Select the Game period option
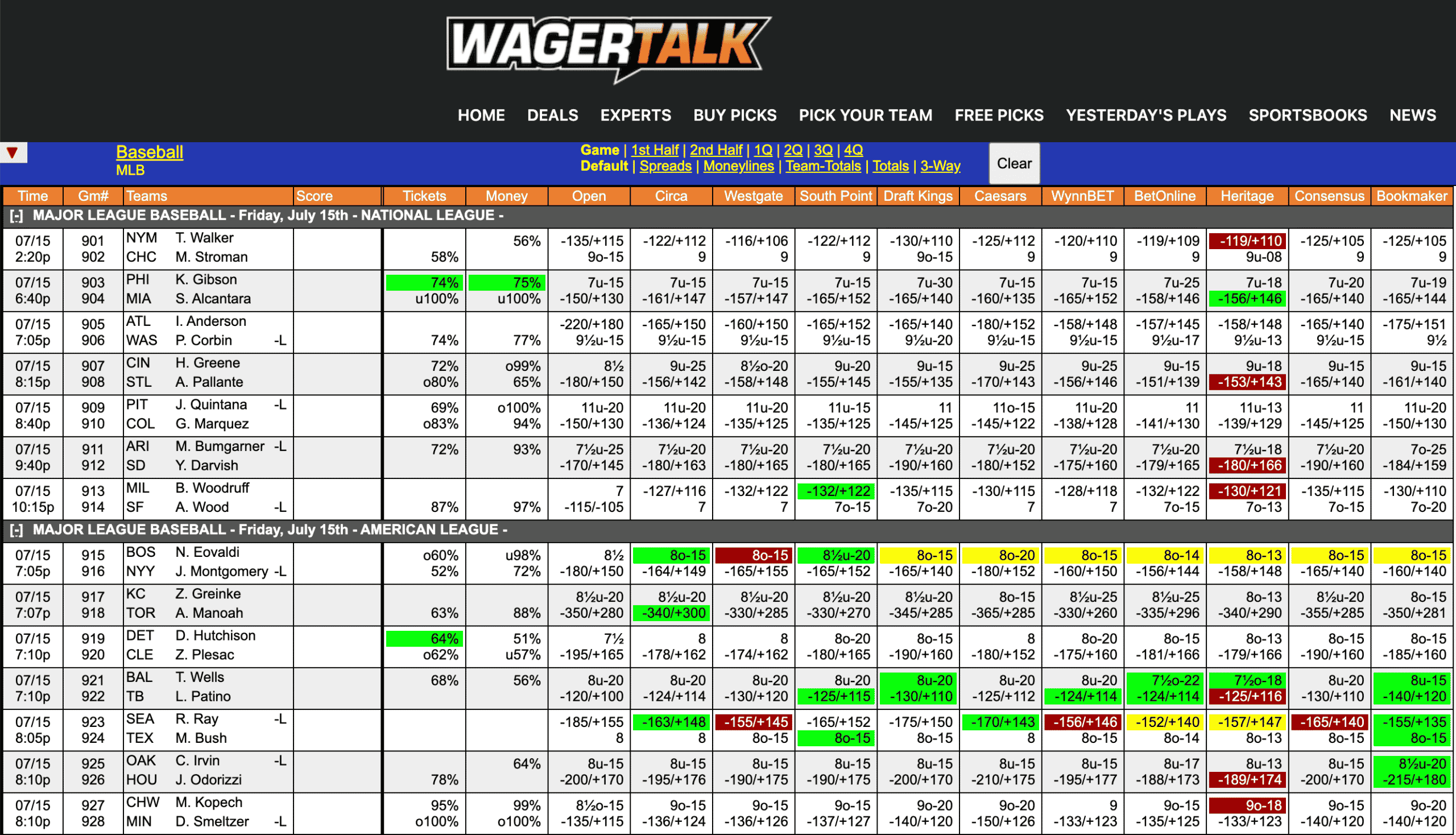Screen dimensions: 1456x835 pos(599,150)
